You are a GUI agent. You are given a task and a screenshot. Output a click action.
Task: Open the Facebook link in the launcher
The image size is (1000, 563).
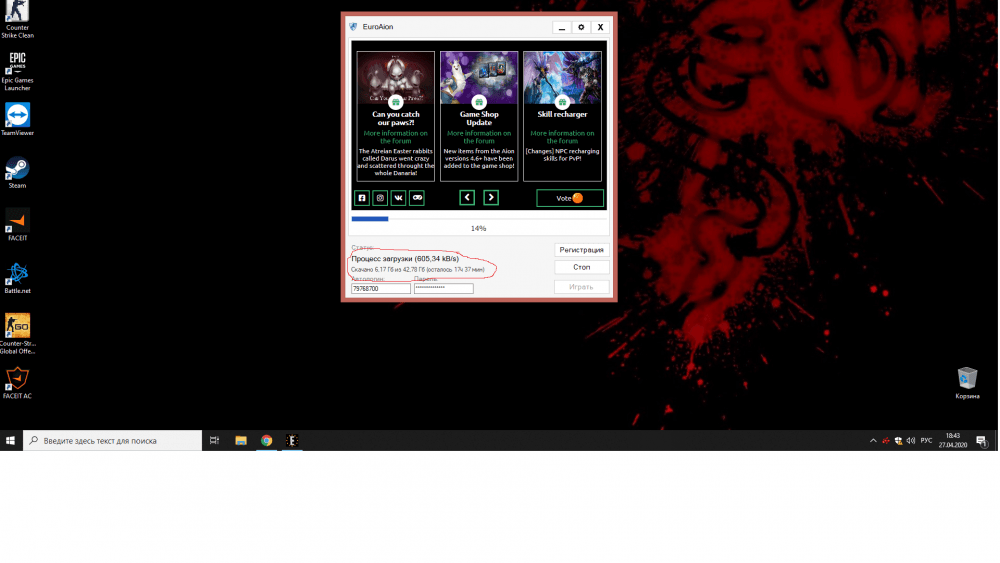pos(362,198)
